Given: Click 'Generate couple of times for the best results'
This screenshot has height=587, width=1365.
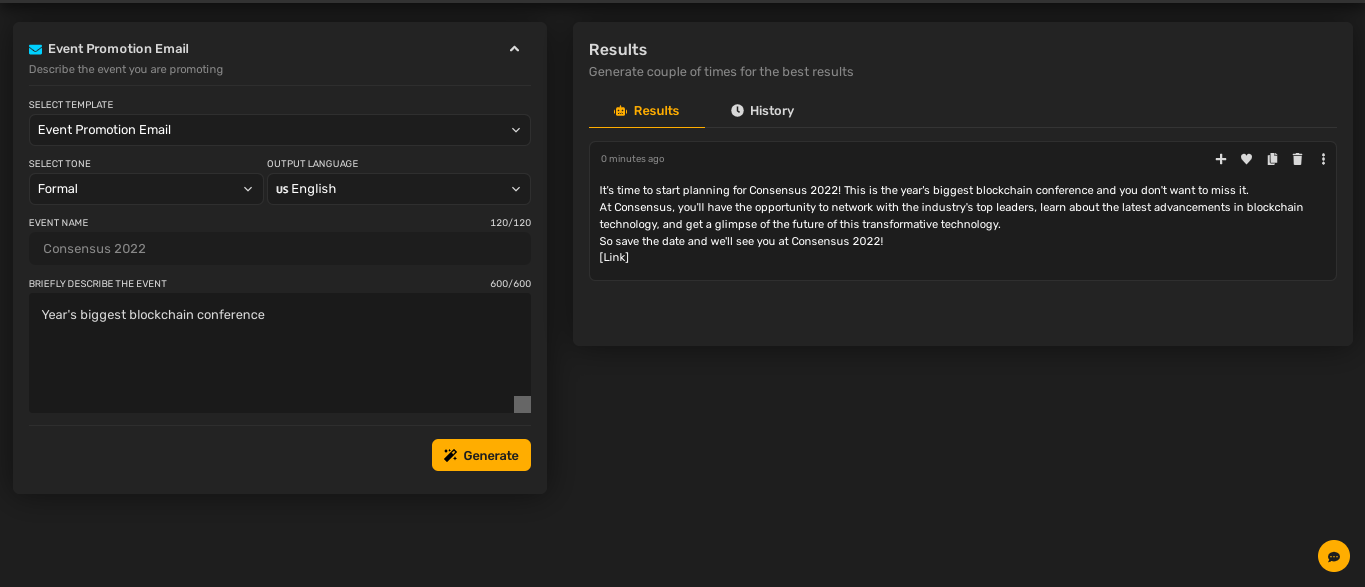Looking at the screenshot, I should coord(721,72).
